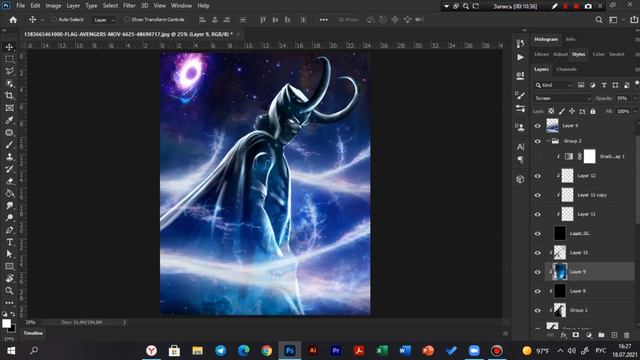Image resolution: width=640 pixels, height=360 pixels.
Task: Open the Image menu
Action: pyautogui.click(x=53, y=6)
